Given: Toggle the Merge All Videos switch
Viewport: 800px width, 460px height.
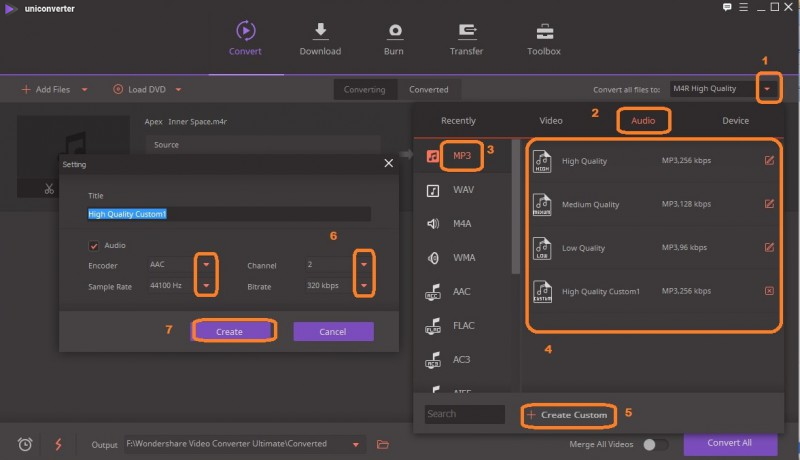Looking at the screenshot, I should click(655, 445).
